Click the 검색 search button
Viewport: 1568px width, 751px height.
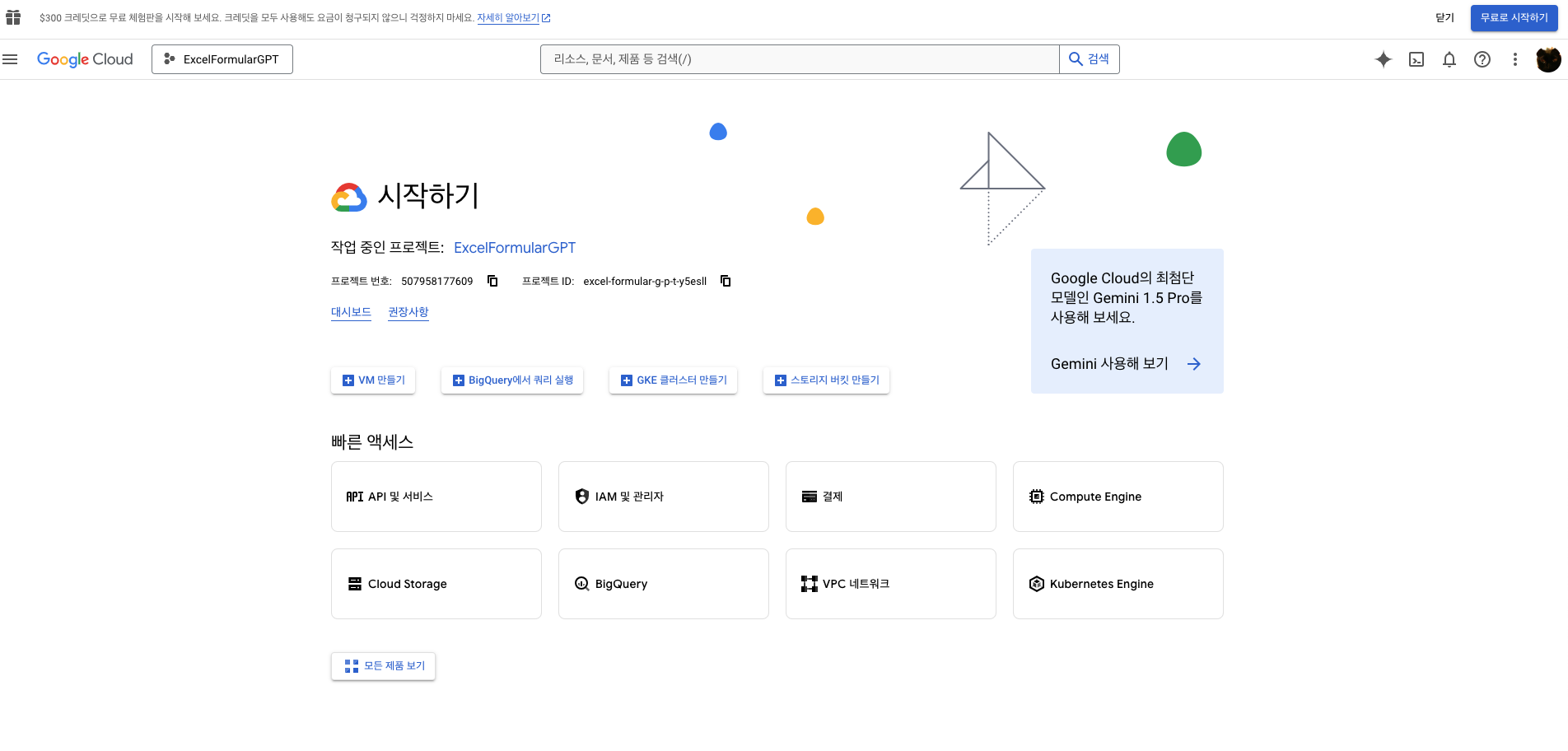tap(1090, 59)
